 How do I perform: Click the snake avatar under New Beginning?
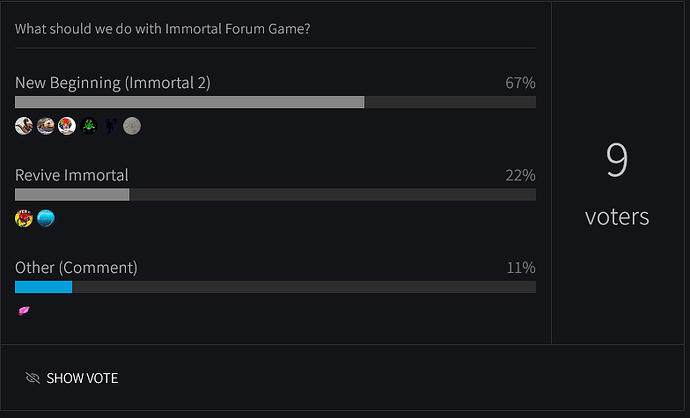tap(24, 126)
